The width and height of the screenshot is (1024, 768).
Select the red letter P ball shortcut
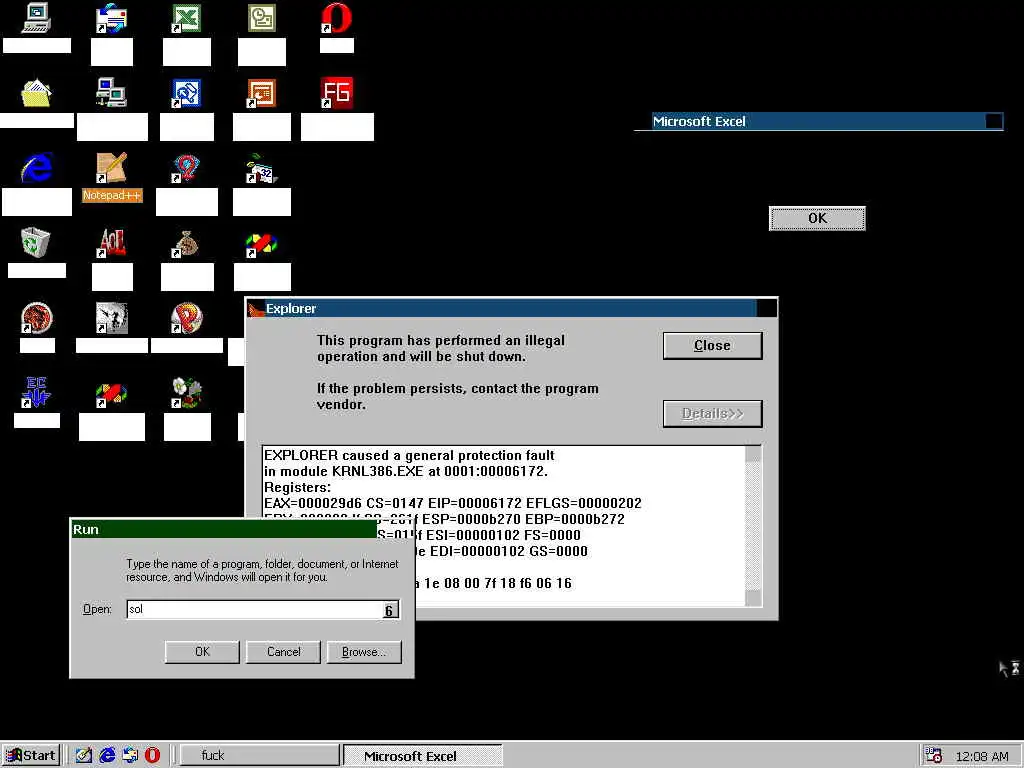click(x=187, y=318)
